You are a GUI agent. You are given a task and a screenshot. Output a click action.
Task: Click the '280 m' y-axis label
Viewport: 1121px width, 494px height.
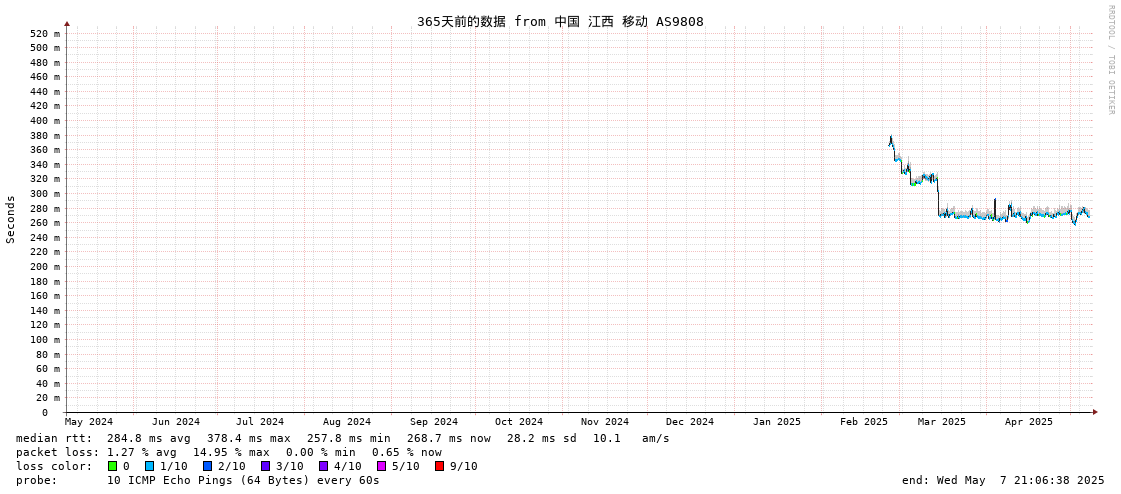46,208
